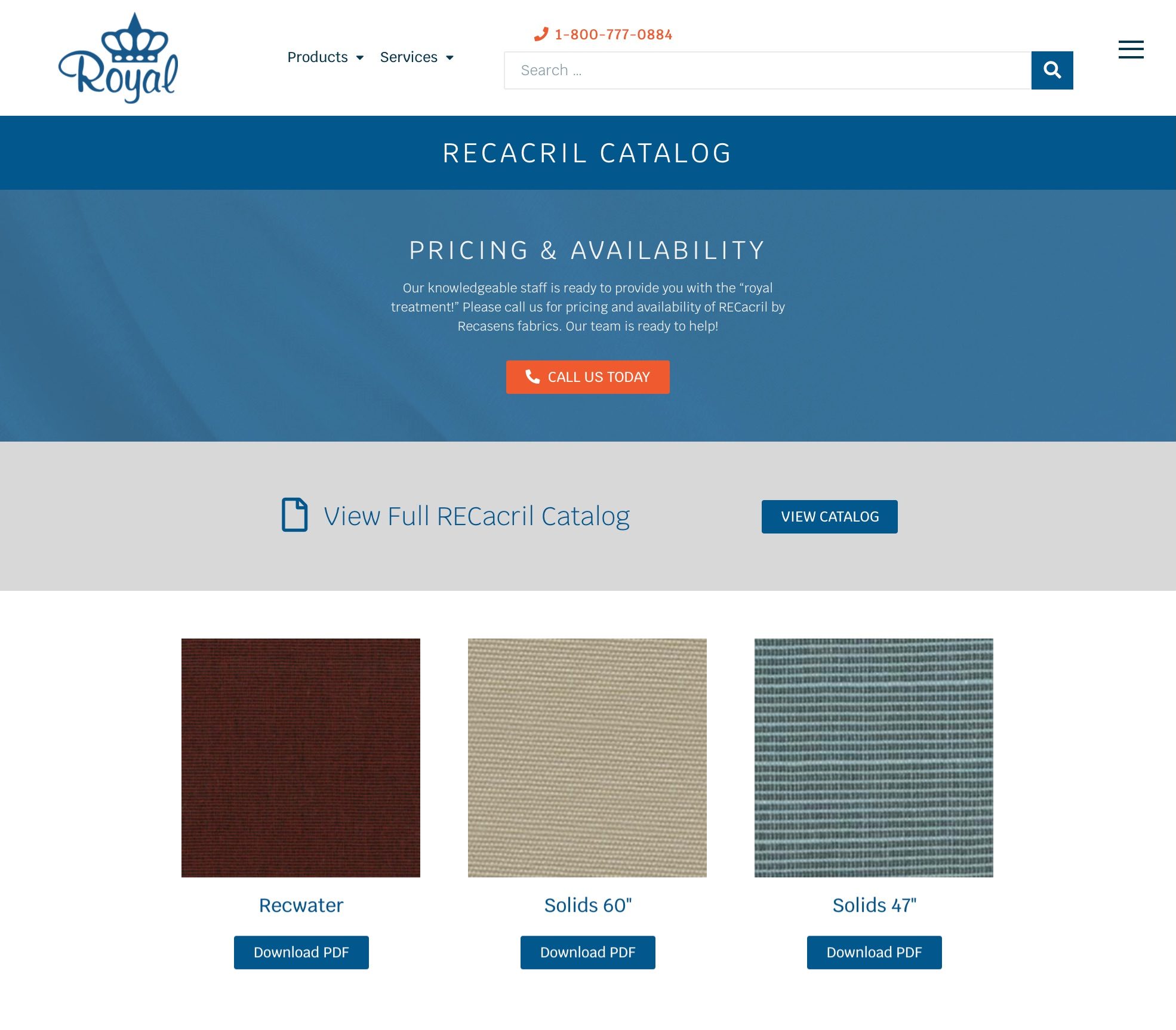This screenshot has height=1030, width=1176.
Task: Expand the Services dropdown arrow
Action: [450, 58]
